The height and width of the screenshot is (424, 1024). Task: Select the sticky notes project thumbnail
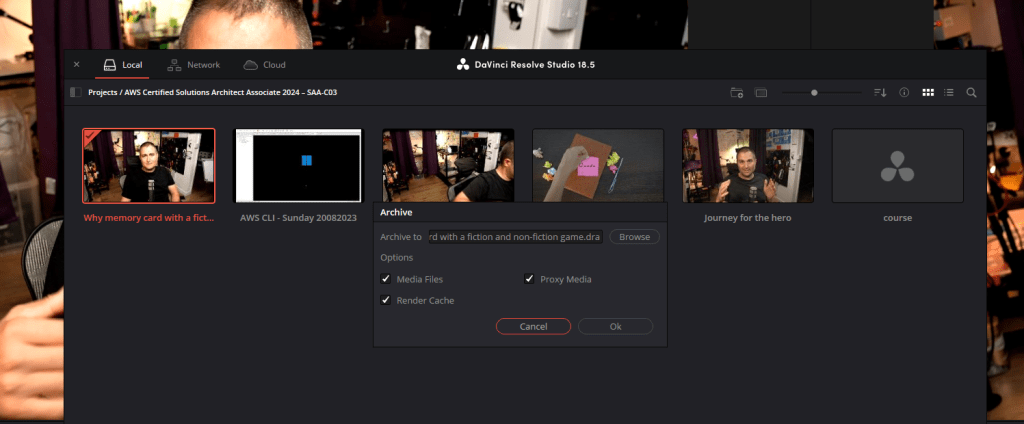coord(598,165)
